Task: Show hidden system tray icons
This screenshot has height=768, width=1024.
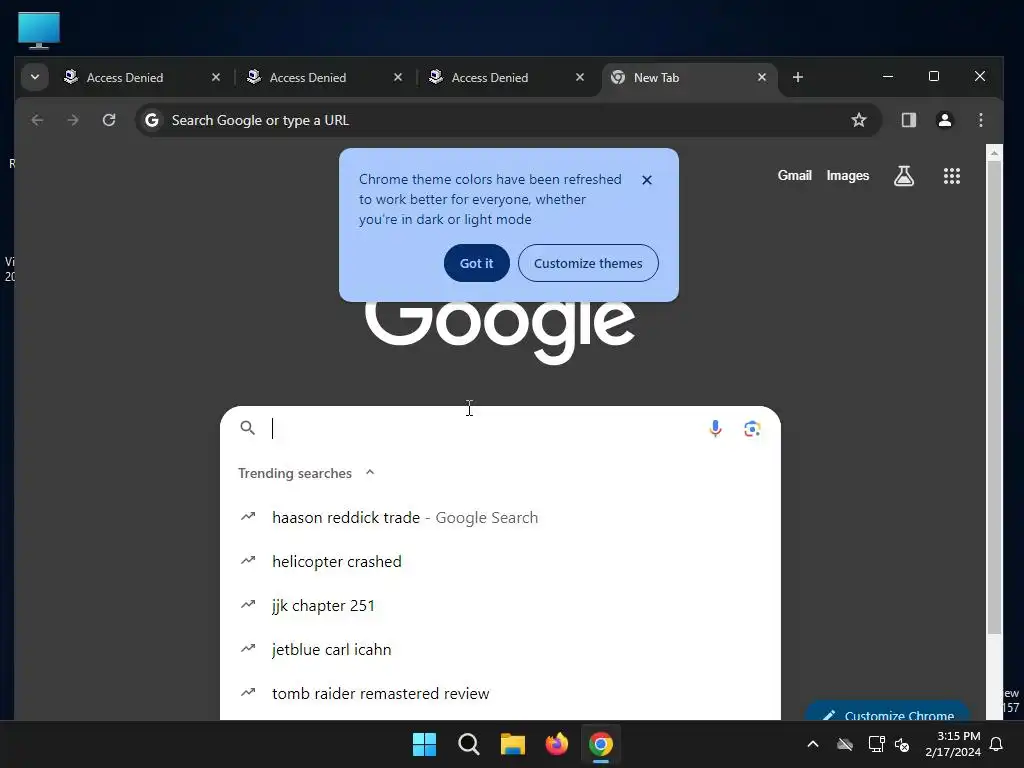Action: click(813, 744)
